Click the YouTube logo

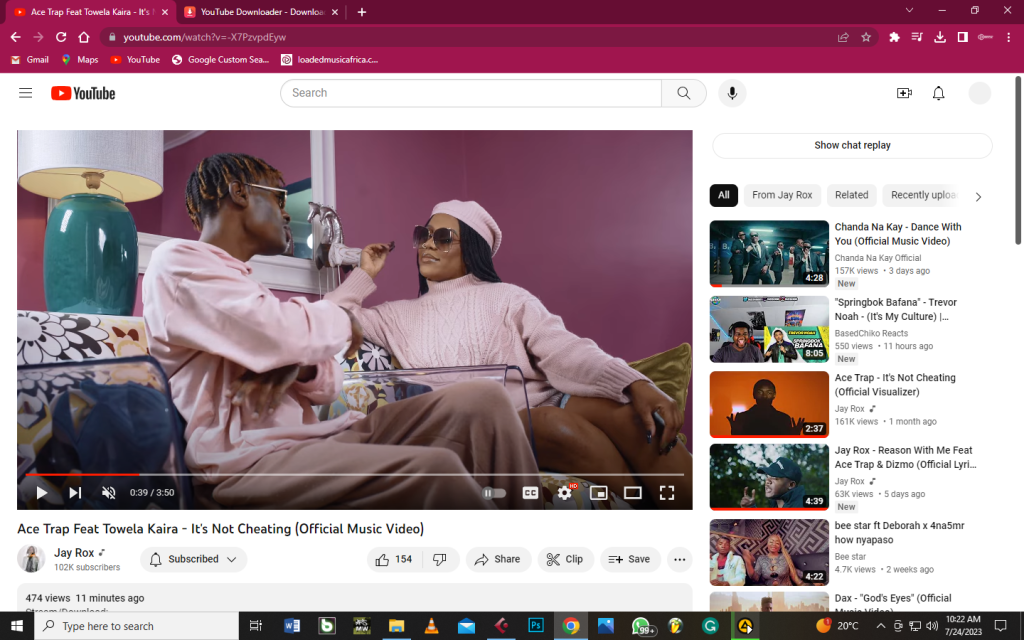tap(83, 93)
